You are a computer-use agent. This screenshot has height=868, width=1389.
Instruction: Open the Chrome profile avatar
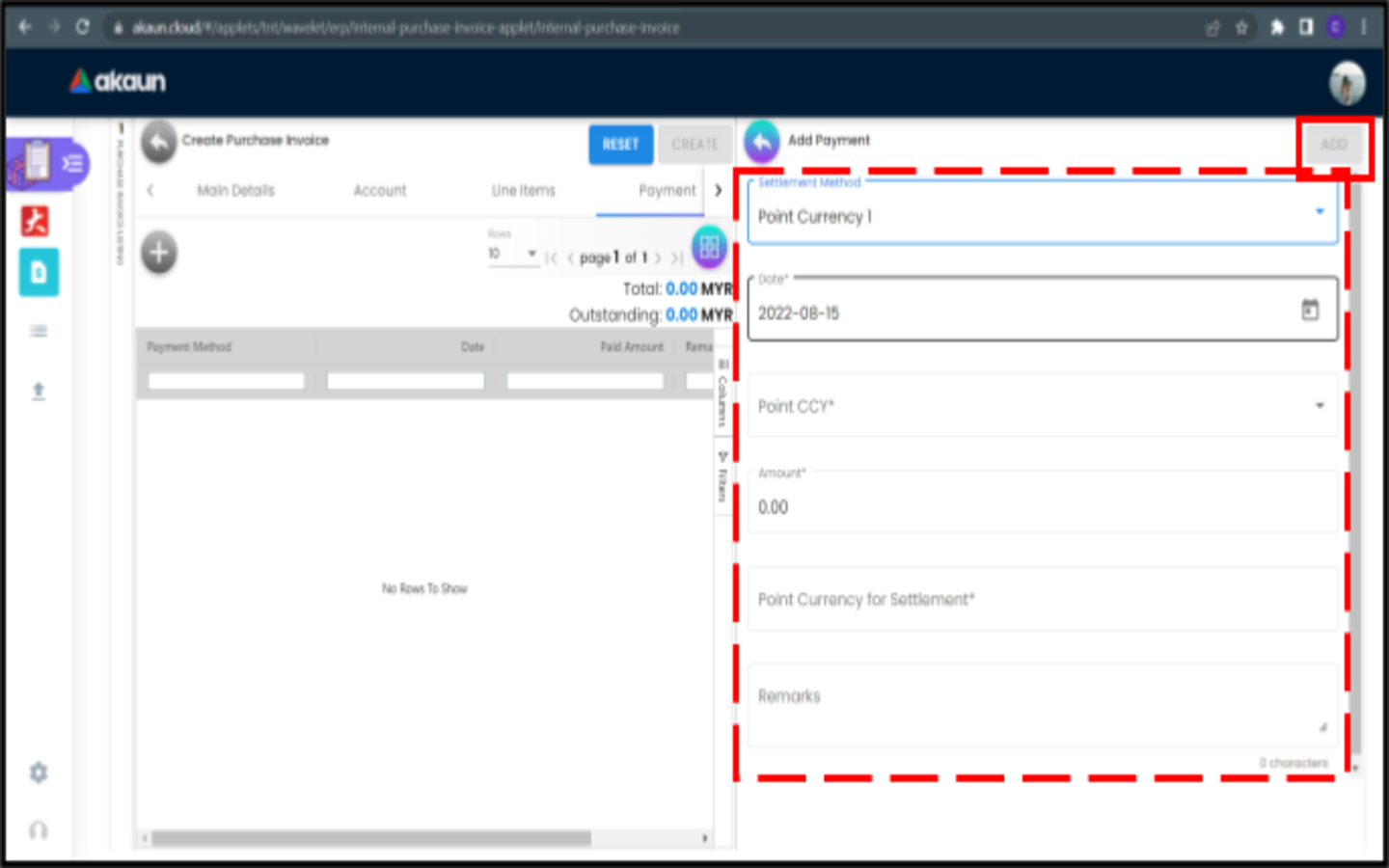[x=1336, y=28]
